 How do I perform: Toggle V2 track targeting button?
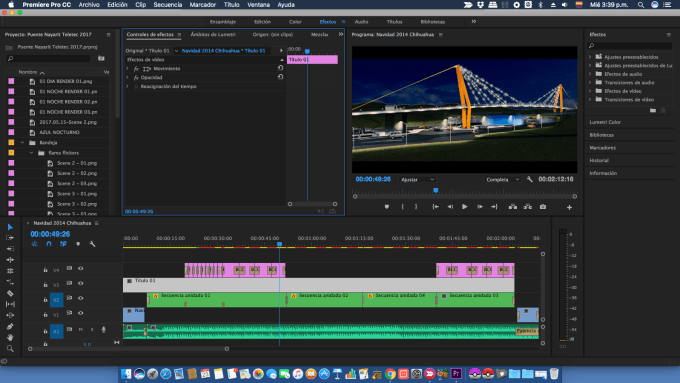(x=56, y=299)
